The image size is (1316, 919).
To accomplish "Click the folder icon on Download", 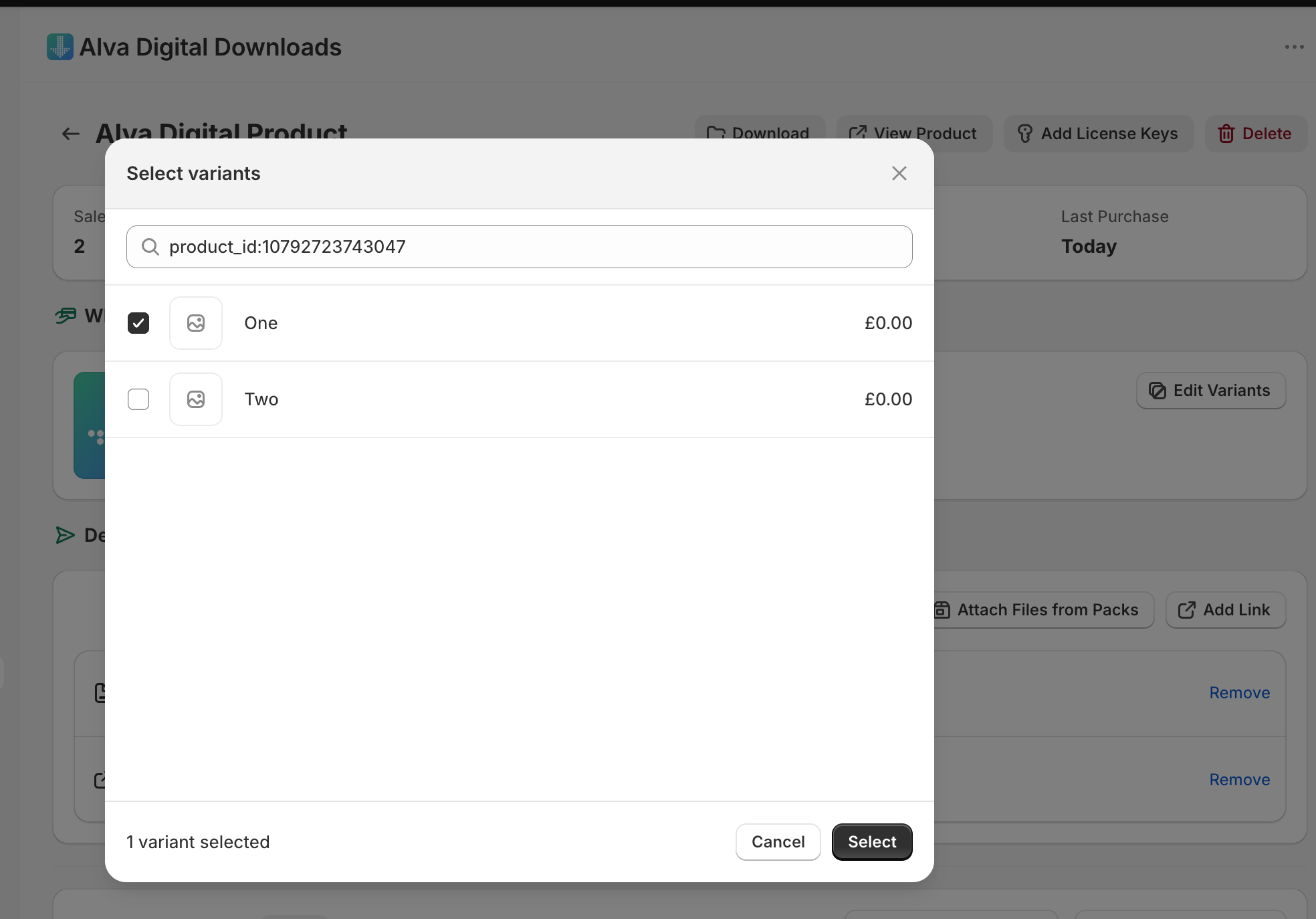I will [716, 134].
